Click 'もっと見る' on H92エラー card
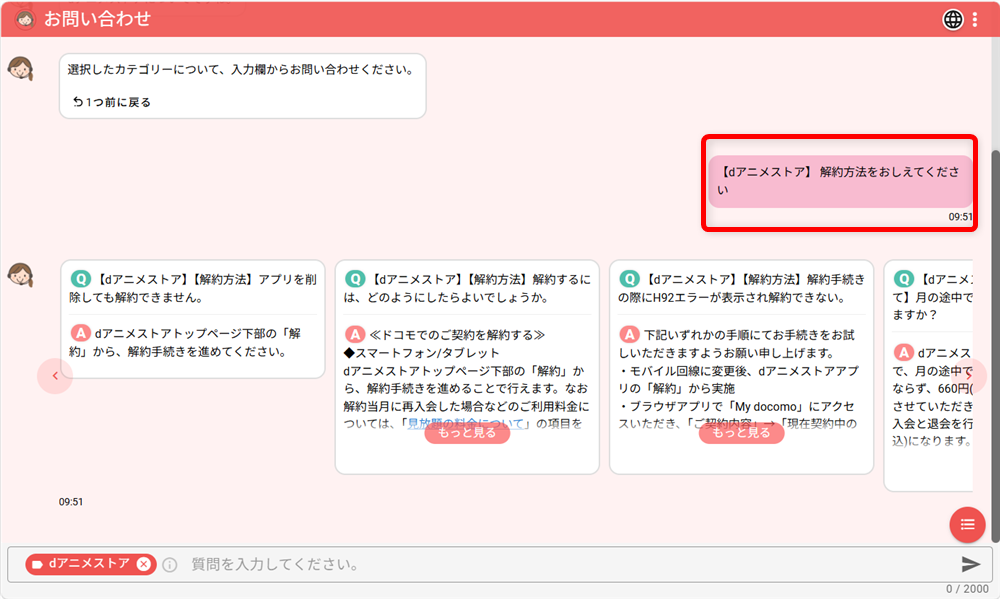Screen dimensions: 1000x599 coord(741,433)
